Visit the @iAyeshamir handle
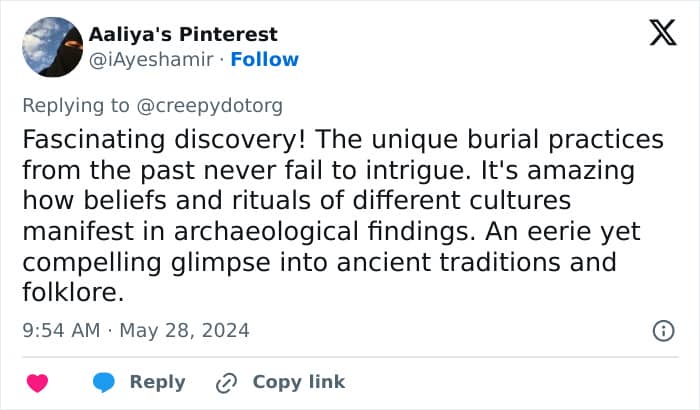This screenshot has width=700, height=410. click(x=151, y=59)
